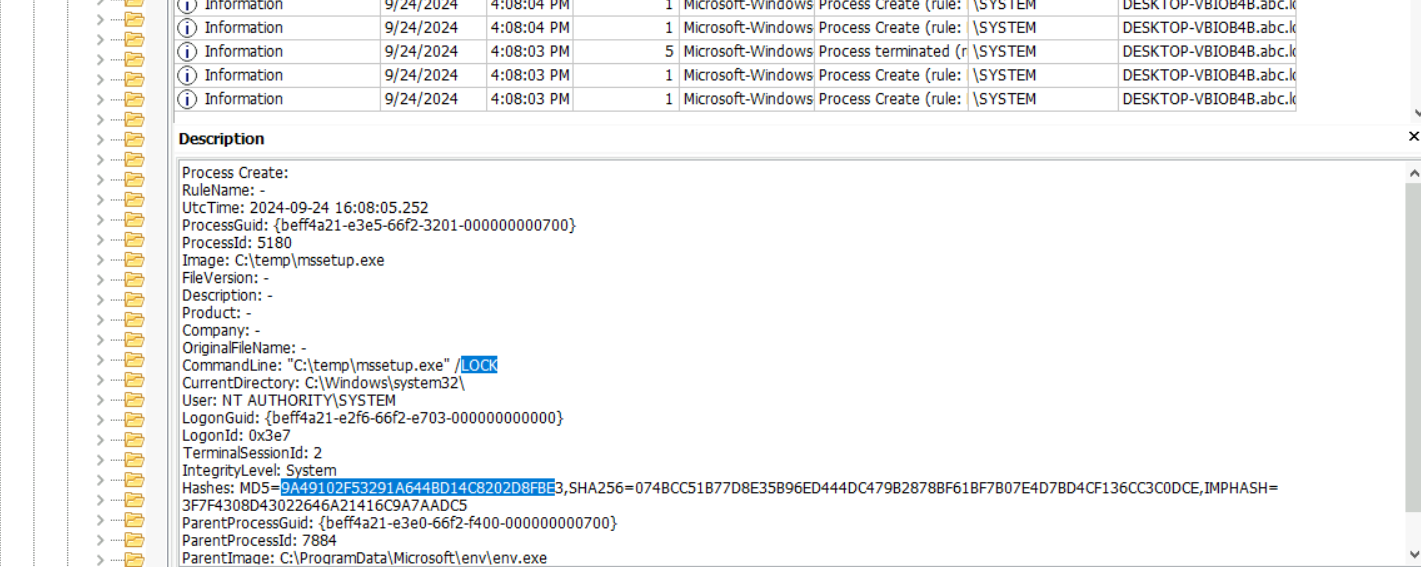Click the ParentImage env.exe path line

pyautogui.click(x=364, y=558)
